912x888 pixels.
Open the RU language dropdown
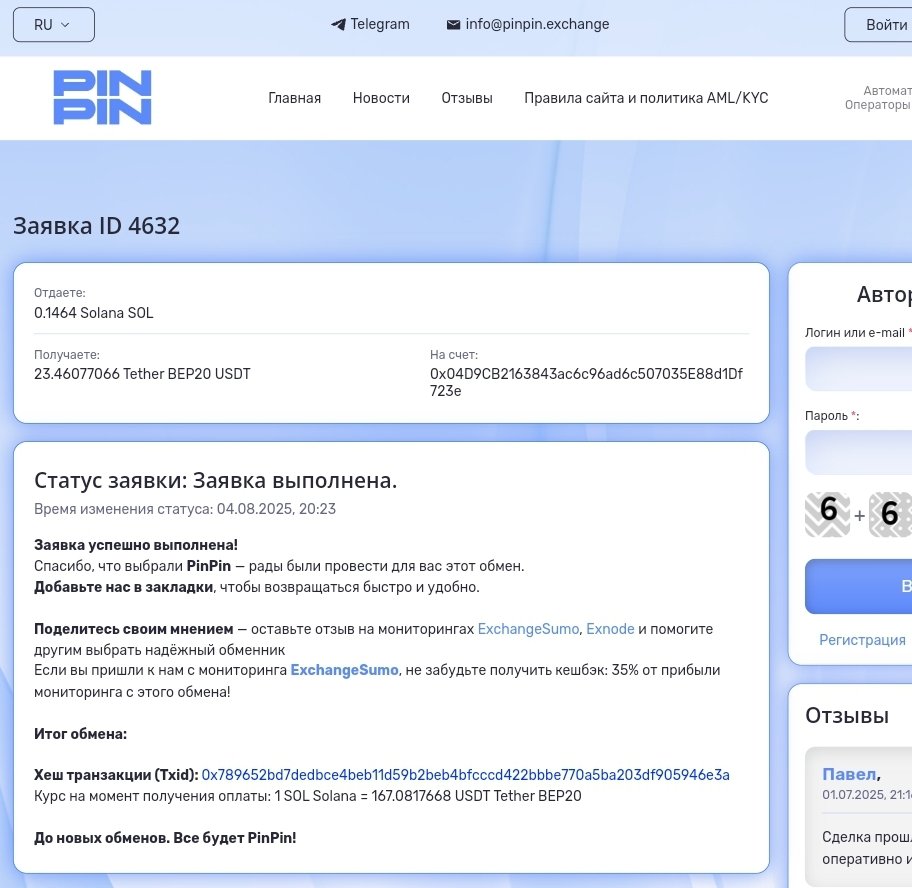coord(53,25)
